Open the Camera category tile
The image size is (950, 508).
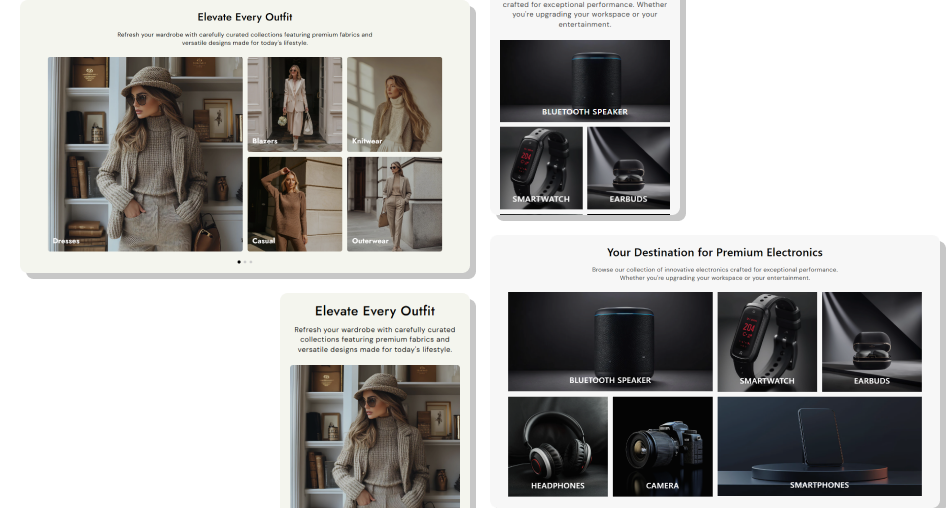(663, 447)
